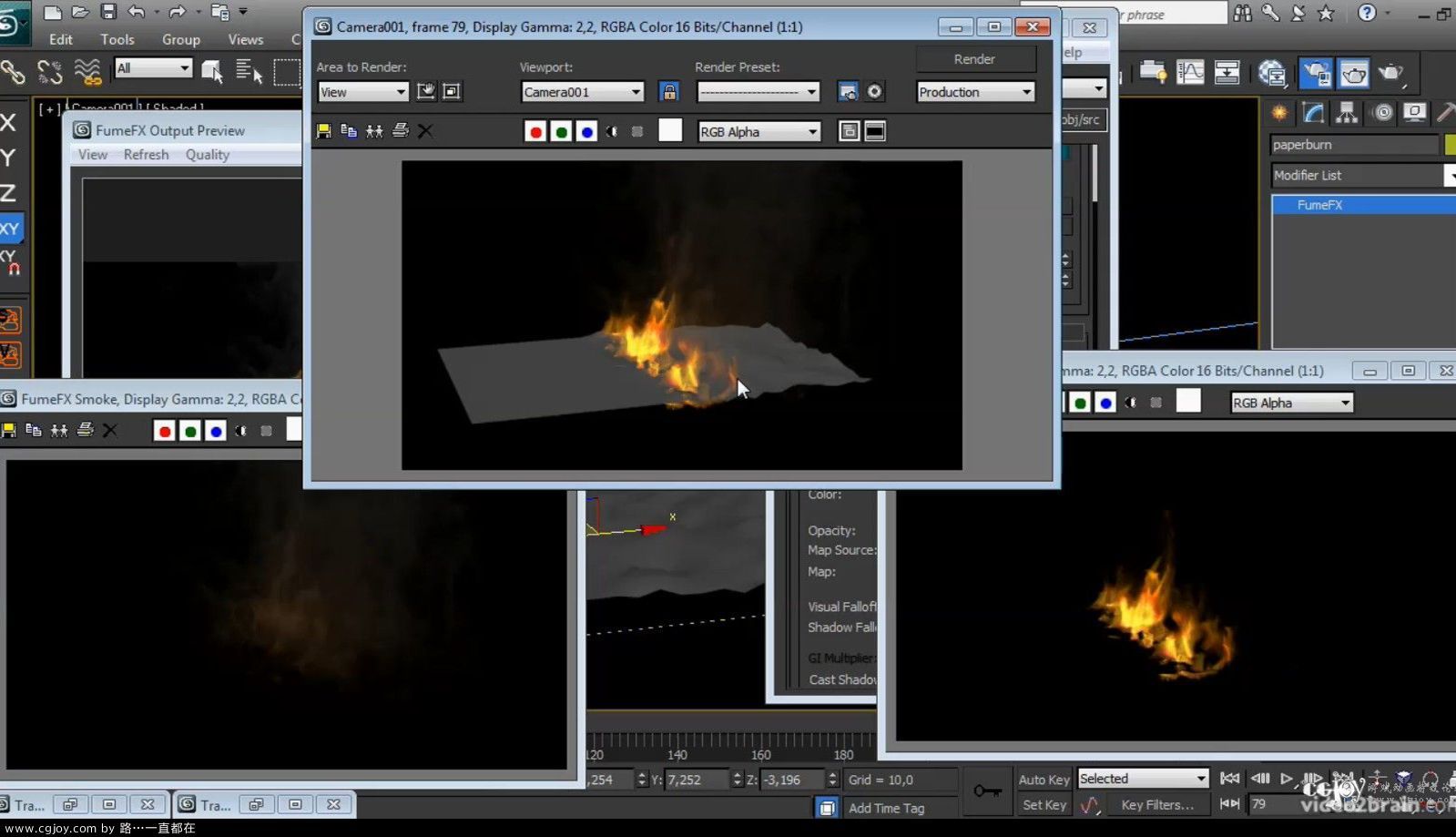
Task: Open Material Editor icon in main toolbar
Action: pyautogui.click(x=1272, y=72)
